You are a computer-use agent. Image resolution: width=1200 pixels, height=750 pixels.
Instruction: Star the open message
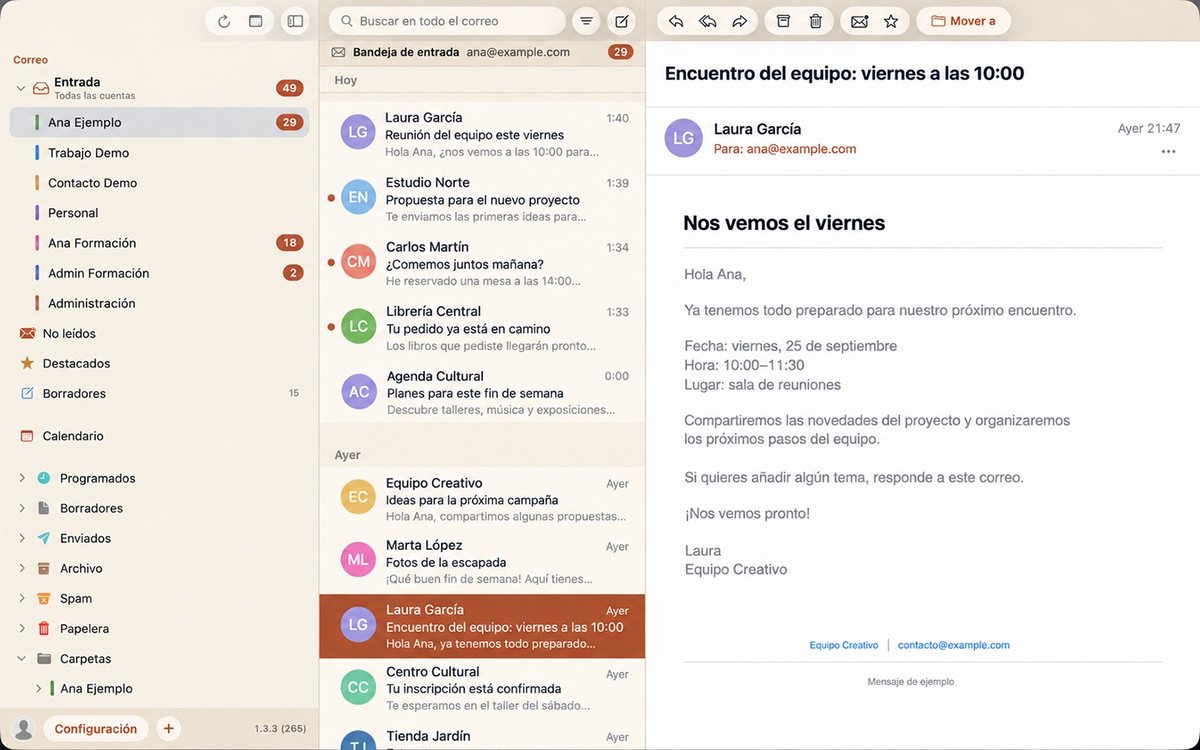891,21
